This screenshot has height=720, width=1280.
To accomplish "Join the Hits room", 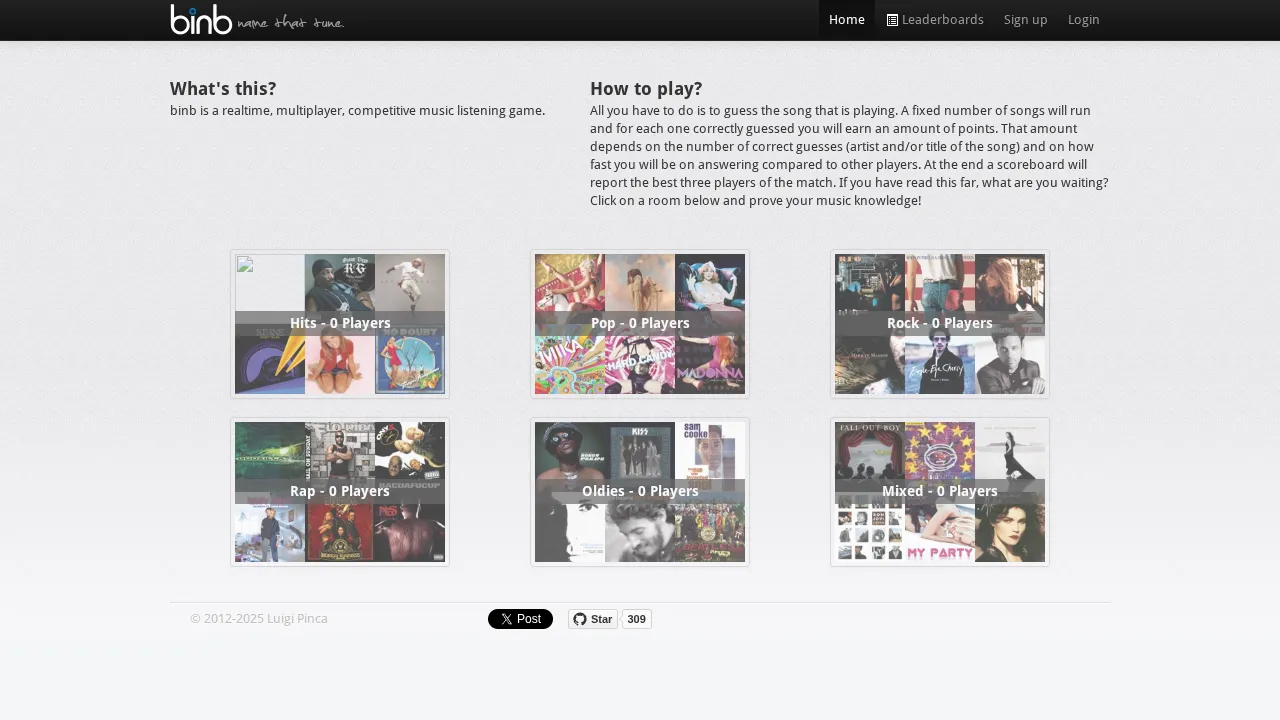I will (x=340, y=324).
